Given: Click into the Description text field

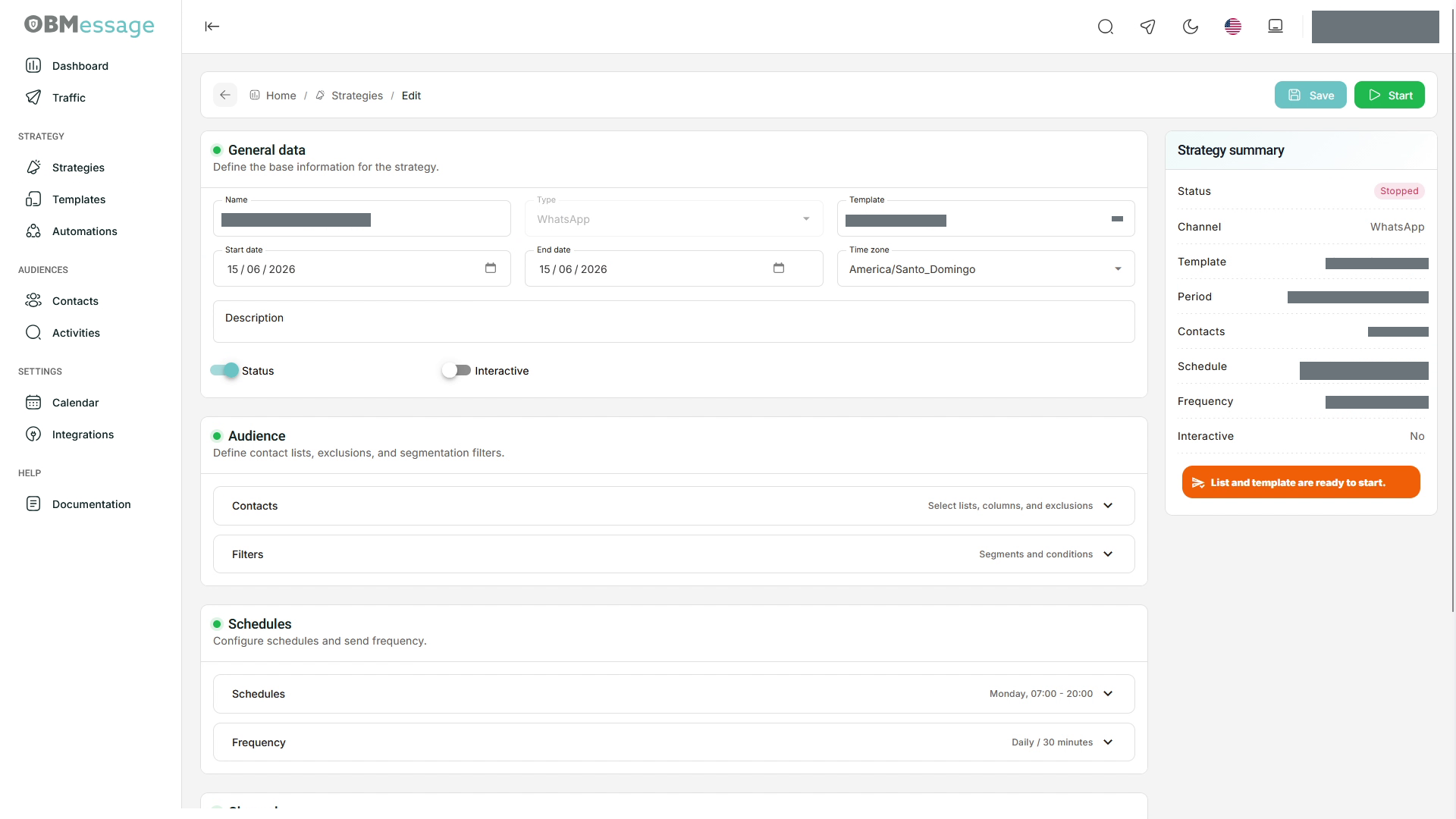Looking at the screenshot, I should pos(673,322).
